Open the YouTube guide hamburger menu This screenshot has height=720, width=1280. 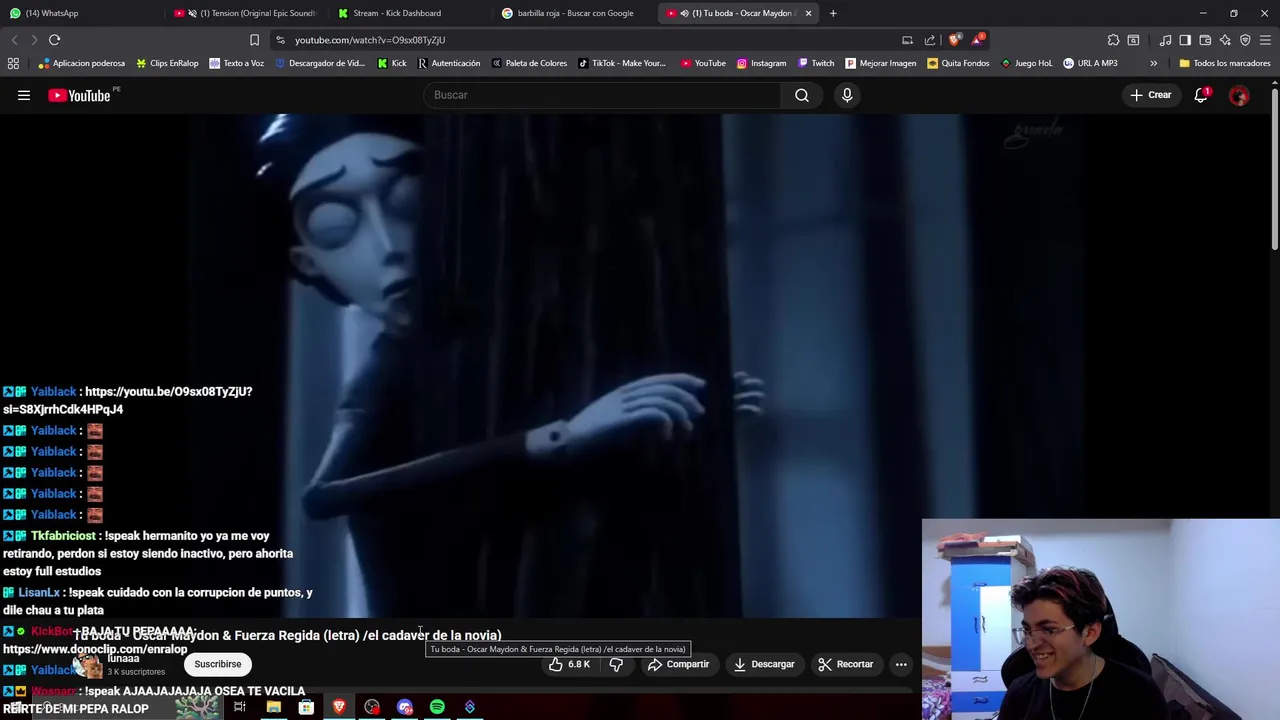tap(24, 95)
